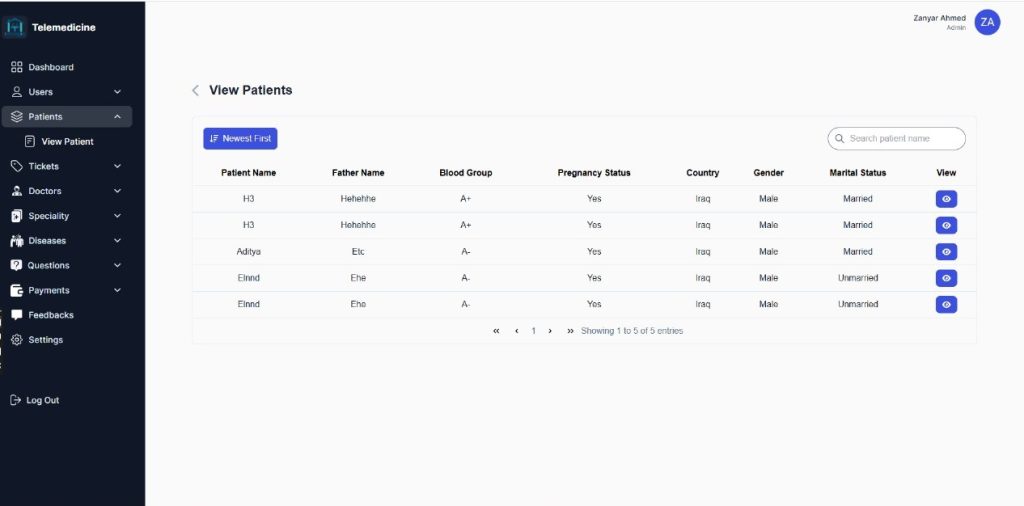The width and height of the screenshot is (1024, 506).
Task: Click the eye button for the first H3 row
Action: click(x=946, y=199)
